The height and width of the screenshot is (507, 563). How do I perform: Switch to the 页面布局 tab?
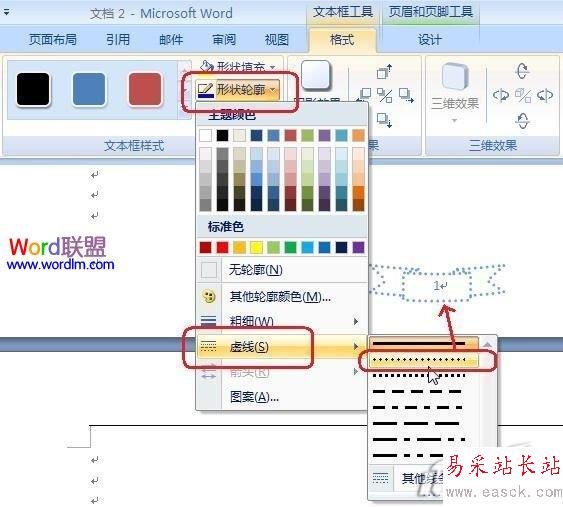pyautogui.click(x=53, y=39)
